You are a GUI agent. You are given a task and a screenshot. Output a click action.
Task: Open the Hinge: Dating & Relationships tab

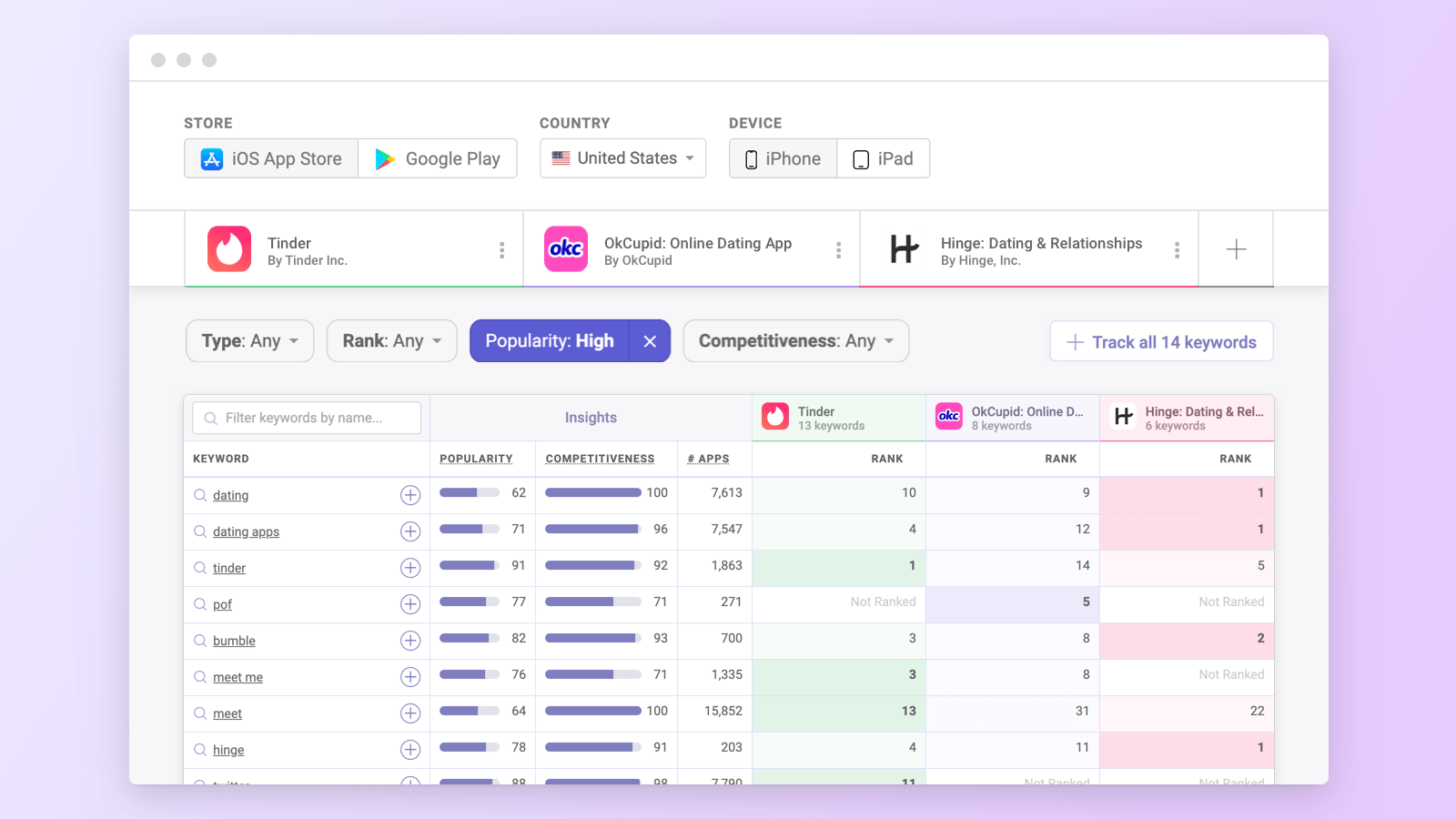(1028, 249)
